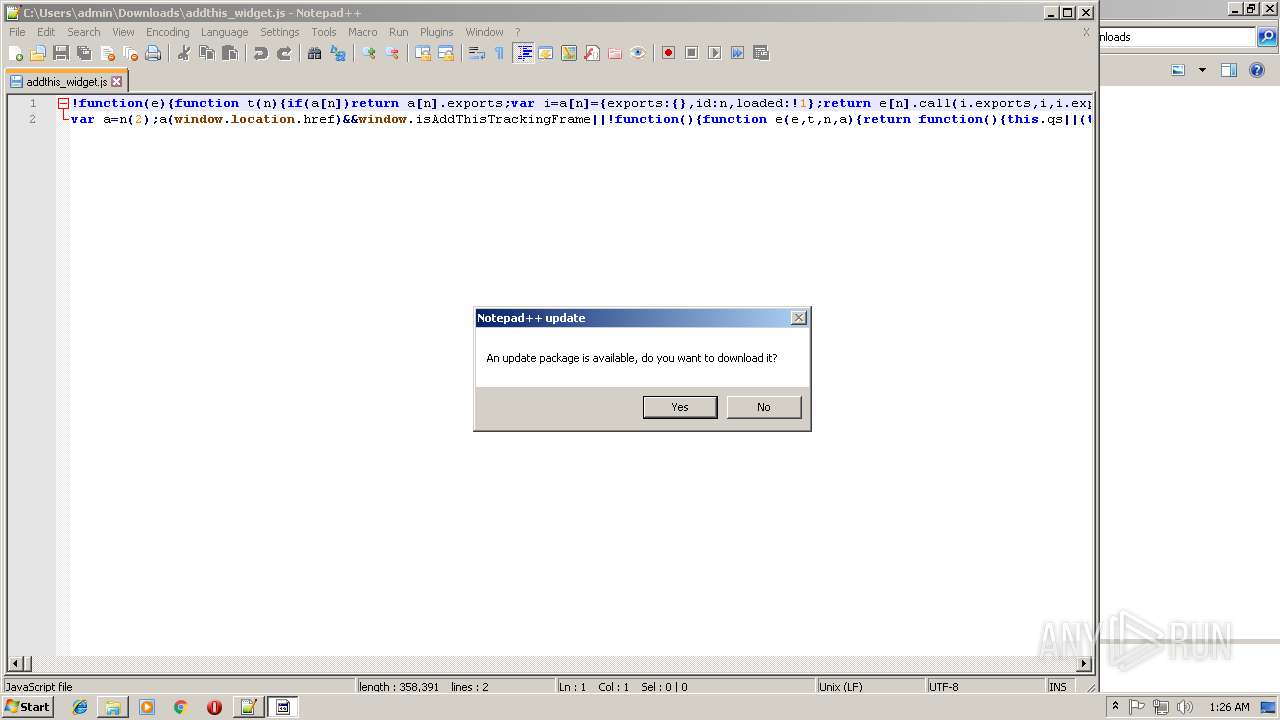Create a new document with the New toolbar icon
The width and height of the screenshot is (1280, 720).
(x=16, y=53)
